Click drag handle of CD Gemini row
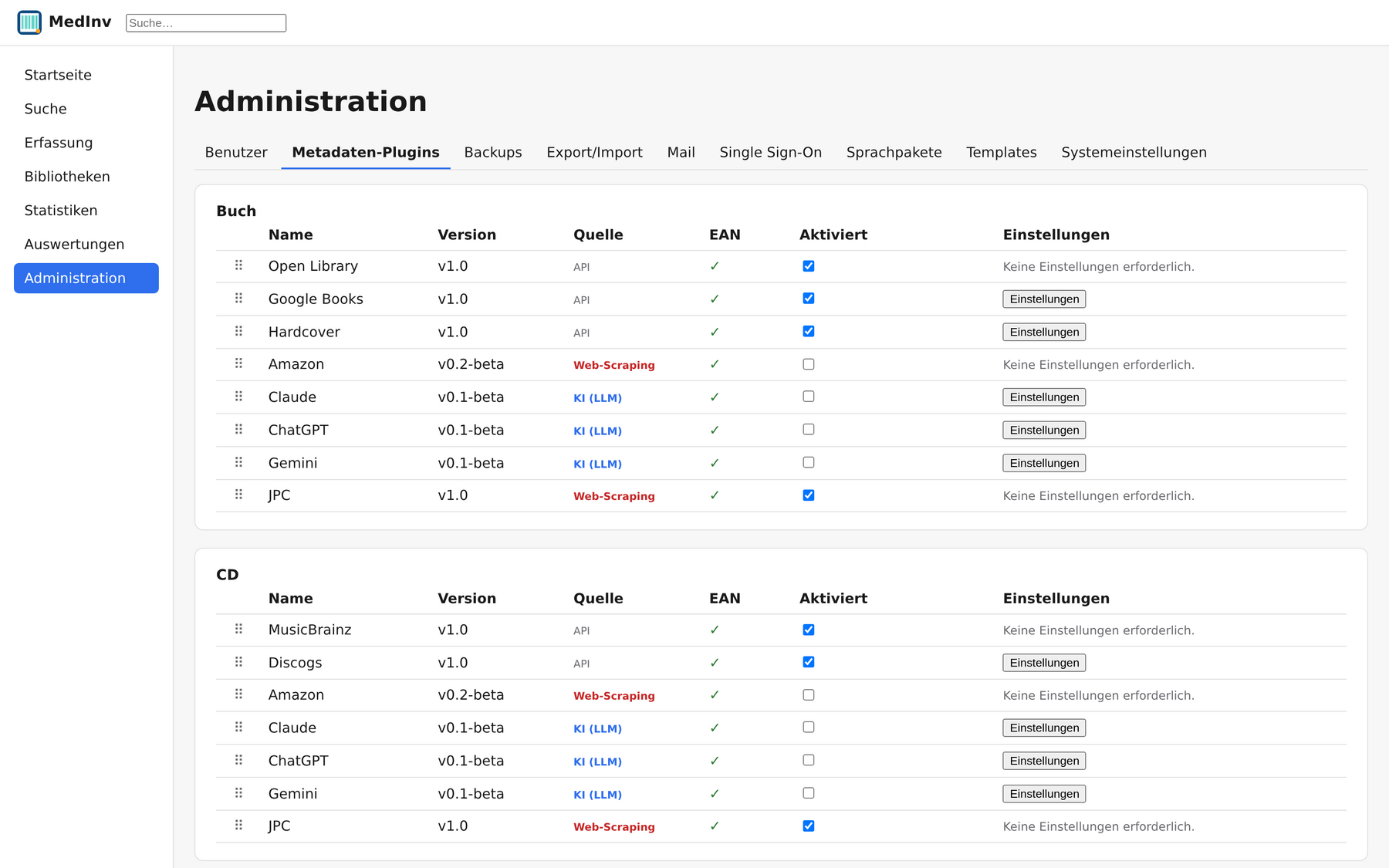 (x=238, y=793)
